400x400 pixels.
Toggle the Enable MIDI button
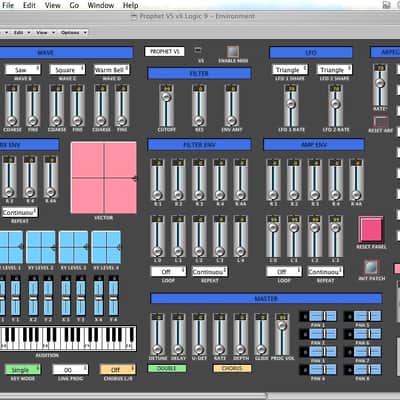233,52
